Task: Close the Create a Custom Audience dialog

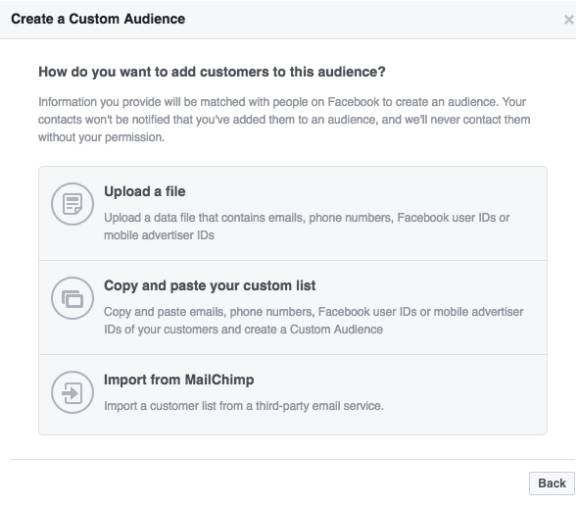Action: point(569,20)
